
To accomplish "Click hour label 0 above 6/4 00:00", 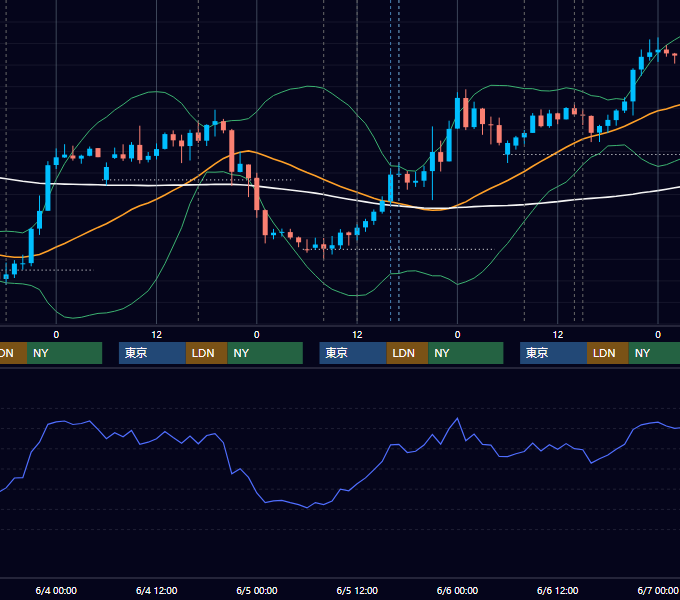I will [x=56, y=335].
